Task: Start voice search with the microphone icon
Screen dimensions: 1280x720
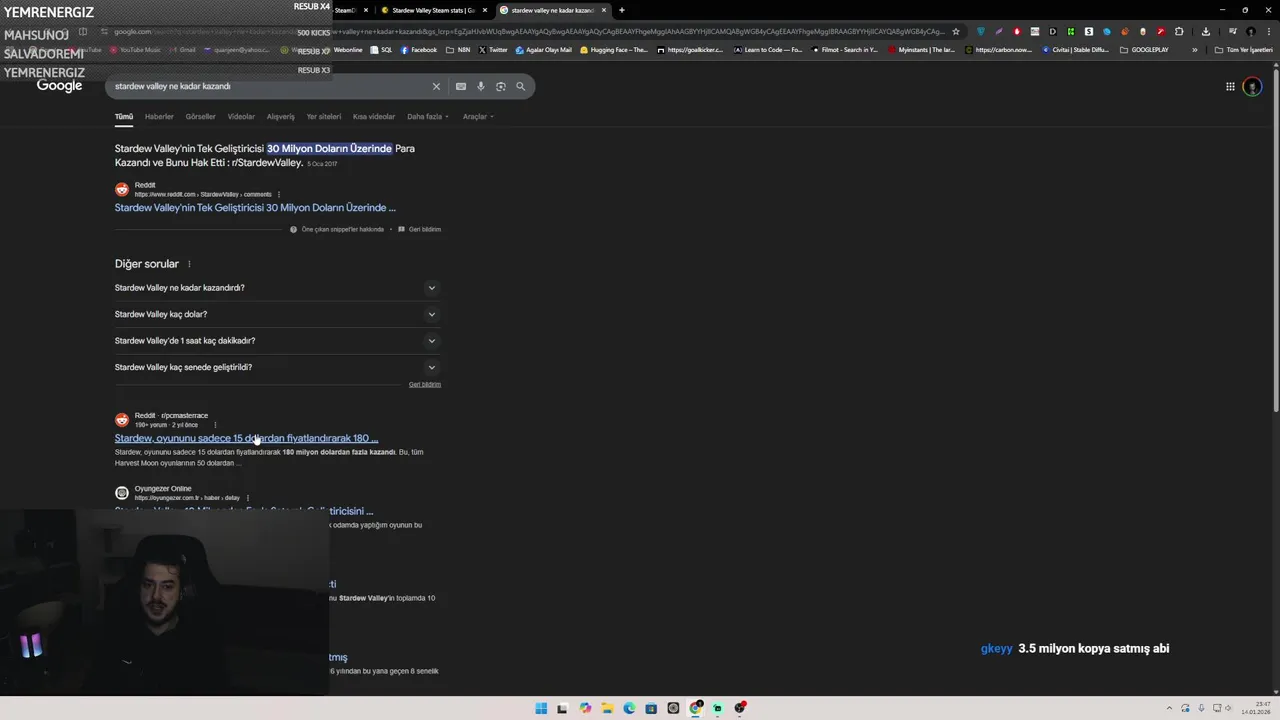Action: pyautogui.click(x=481, y=86)
